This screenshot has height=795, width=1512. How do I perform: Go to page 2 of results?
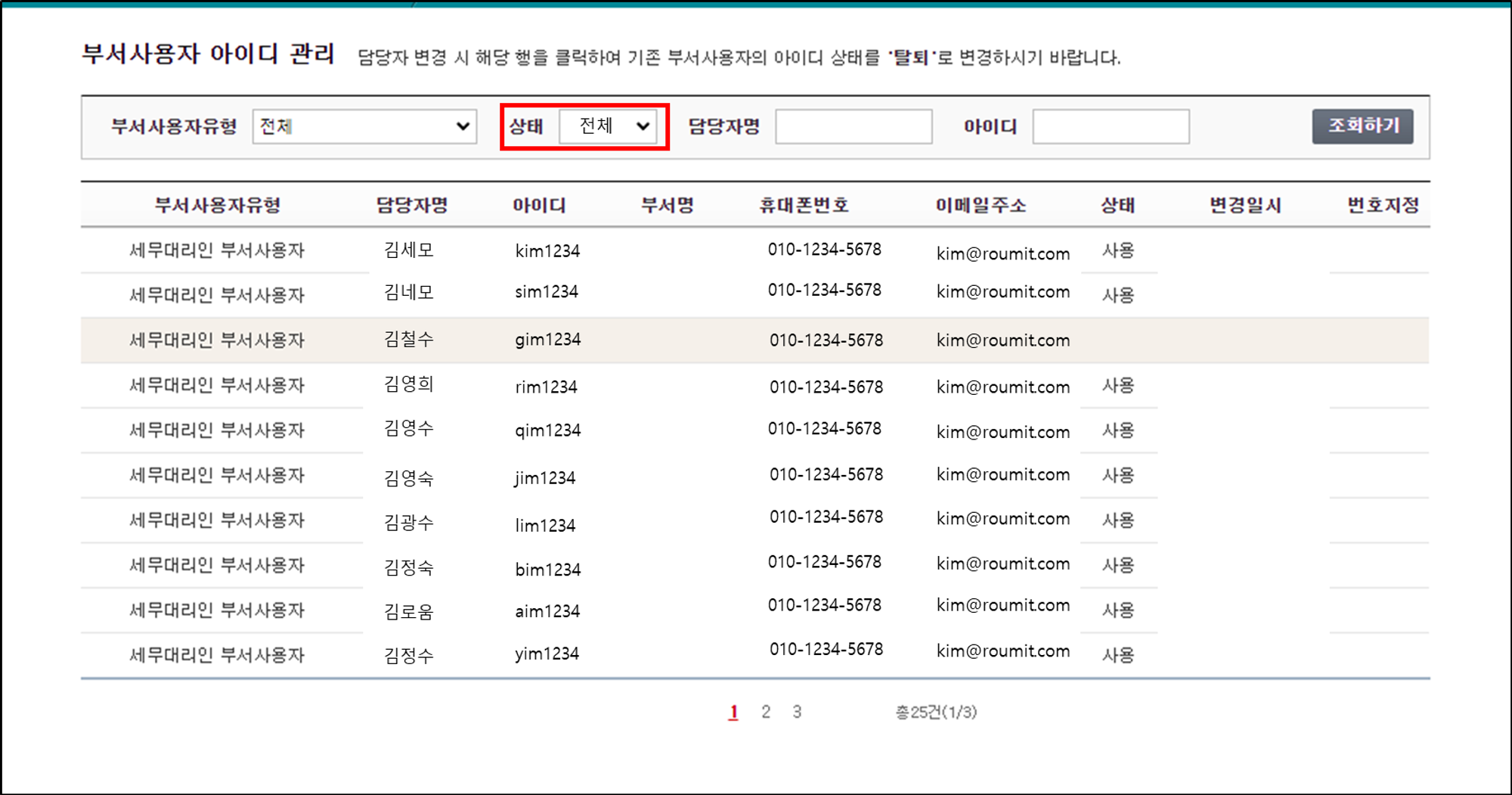(766, 712)
